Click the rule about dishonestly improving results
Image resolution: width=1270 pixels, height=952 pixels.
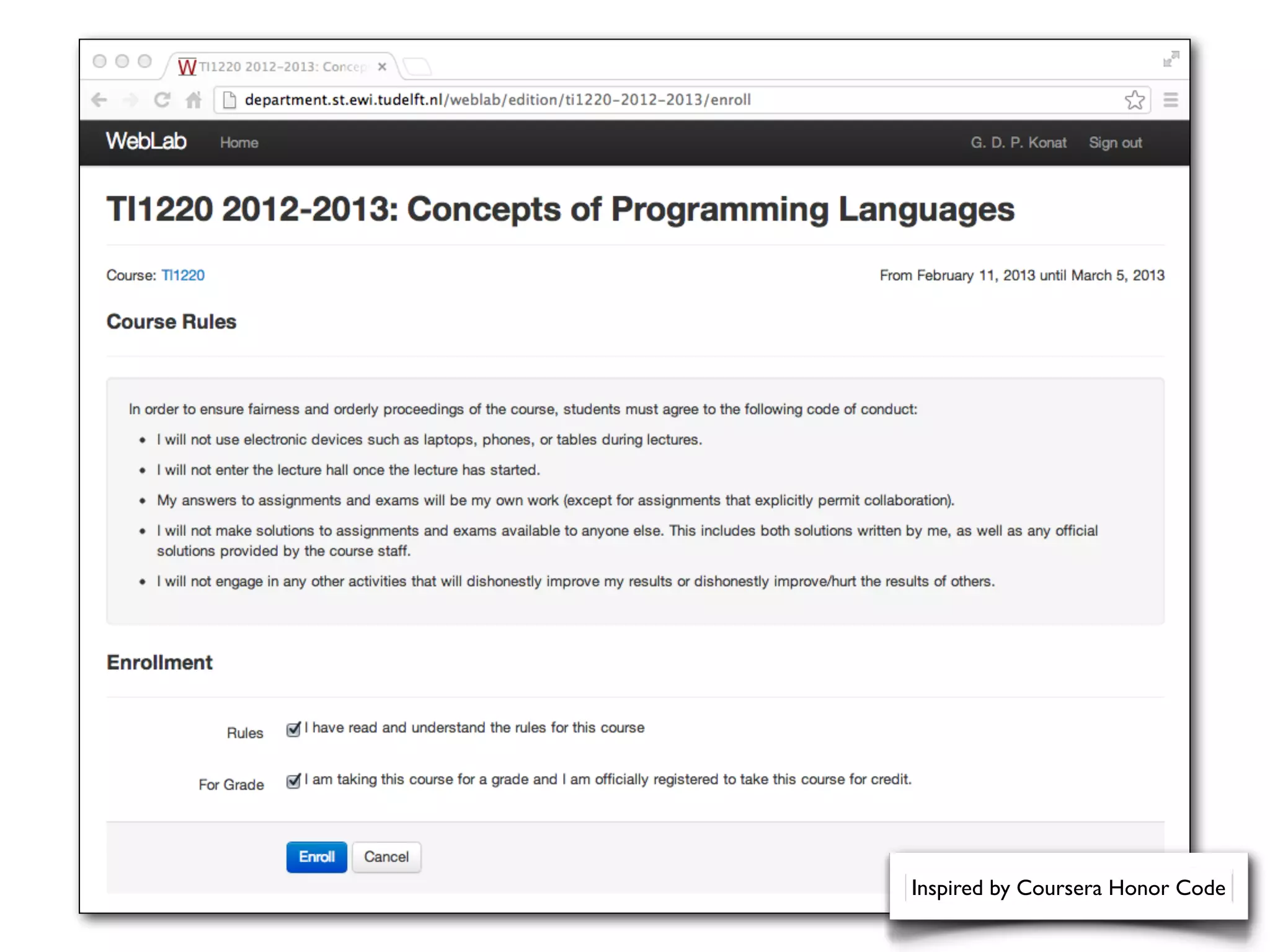click(575, 582)
